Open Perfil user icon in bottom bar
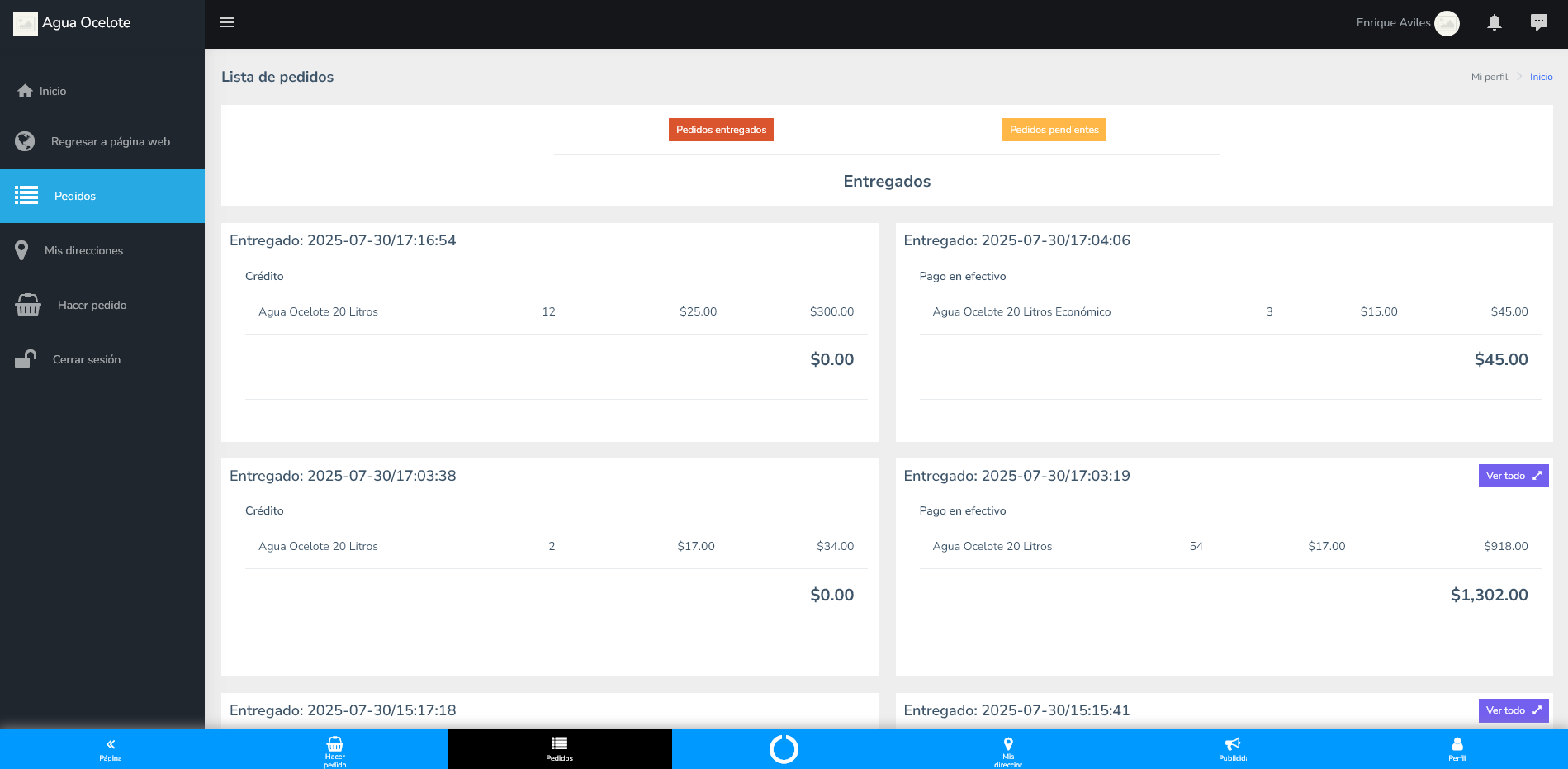 [1457, 748]
